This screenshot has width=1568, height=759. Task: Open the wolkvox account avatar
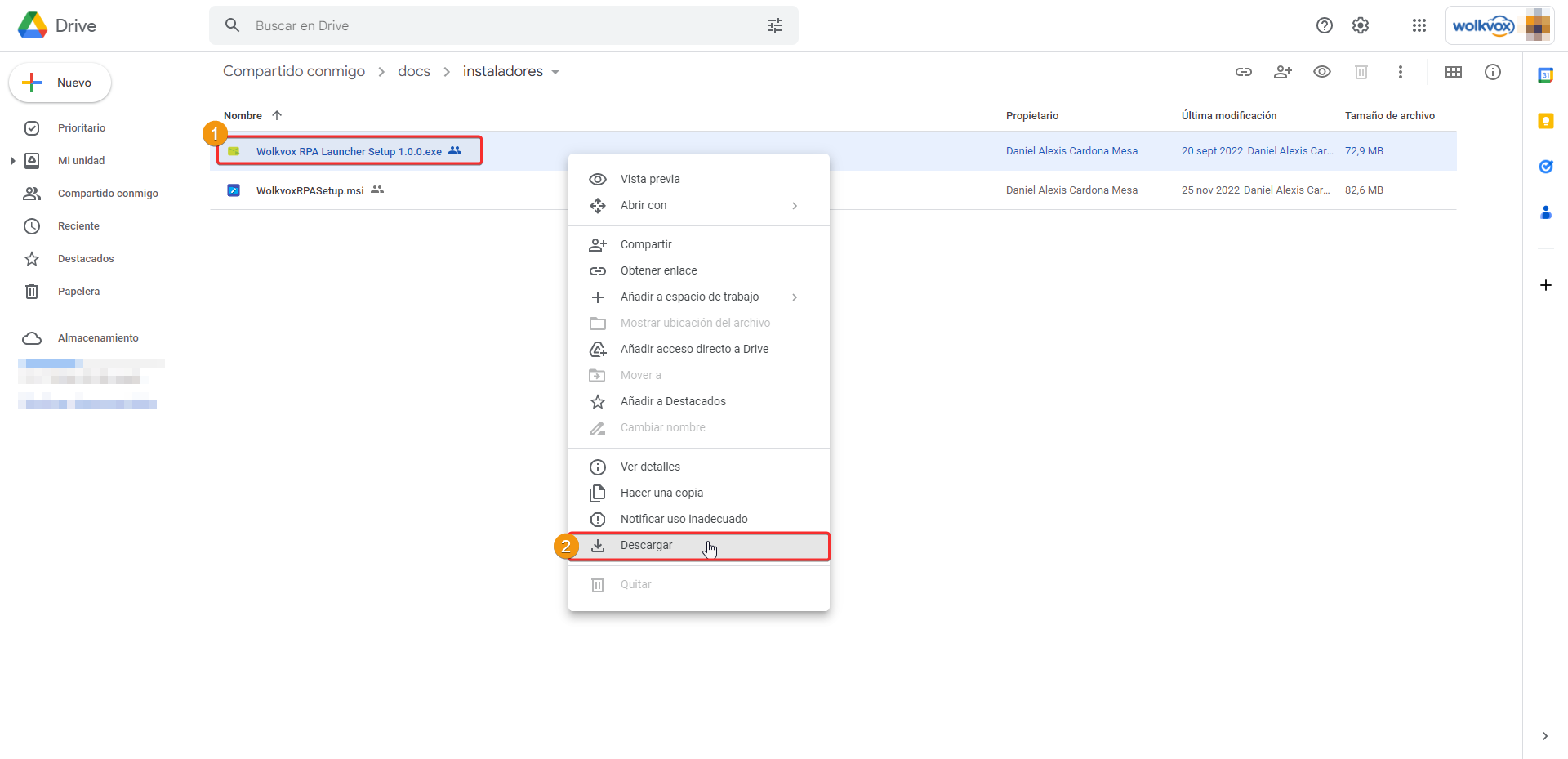pos(1500,25)
